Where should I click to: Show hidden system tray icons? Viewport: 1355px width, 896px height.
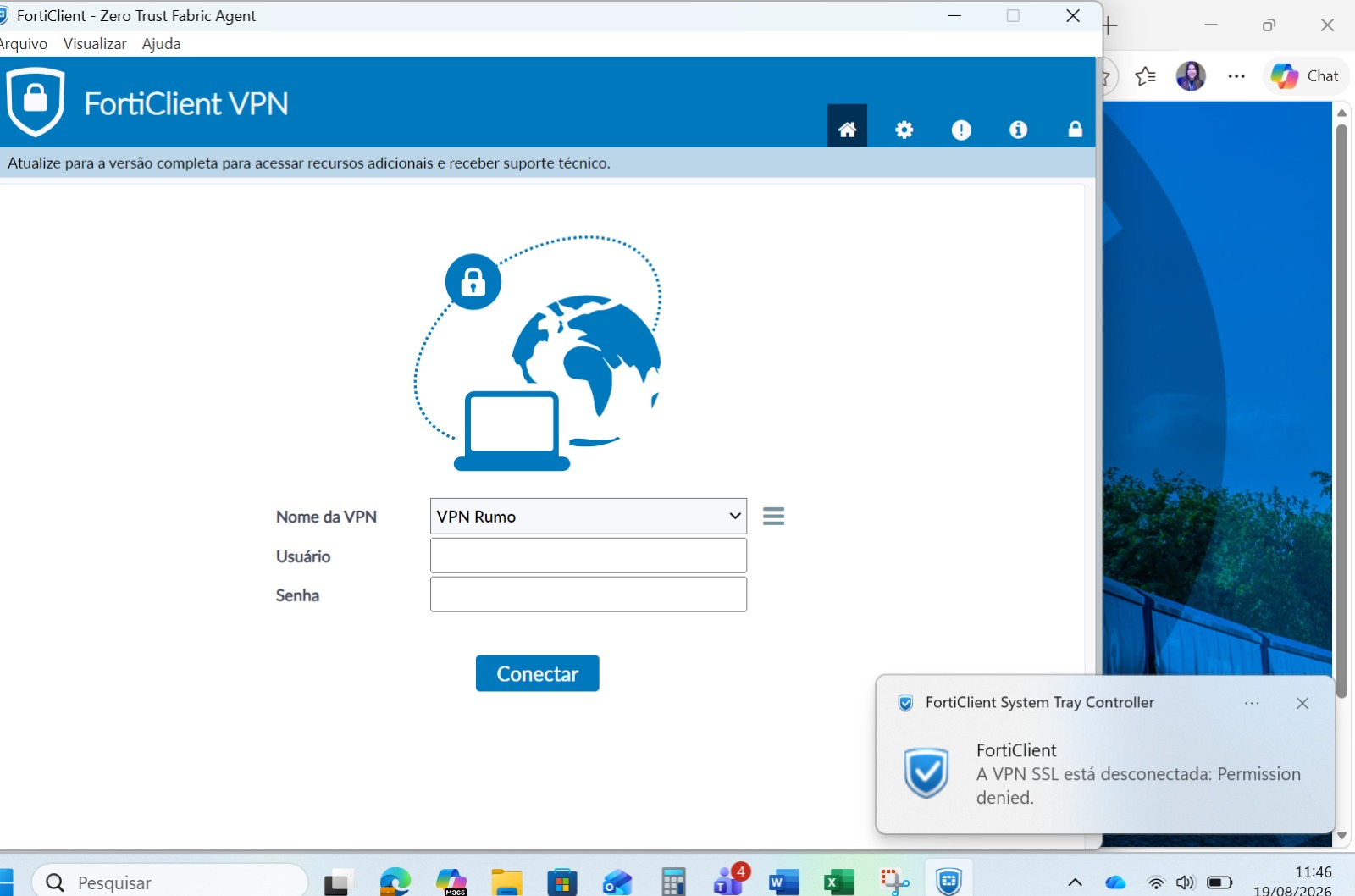coord(1075,882)
